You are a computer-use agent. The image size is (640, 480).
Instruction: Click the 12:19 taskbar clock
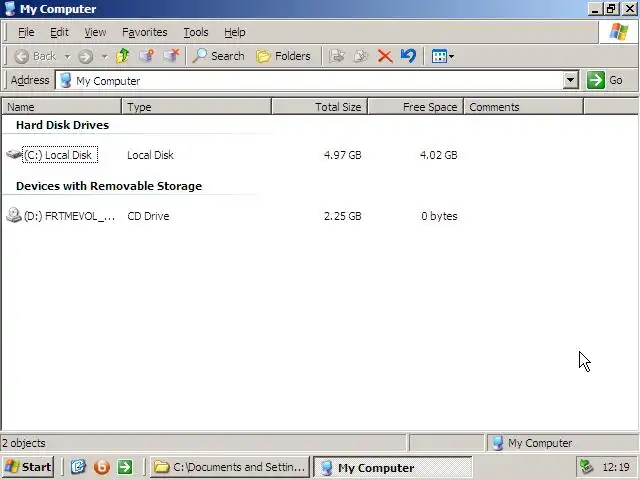click(616, 467)
